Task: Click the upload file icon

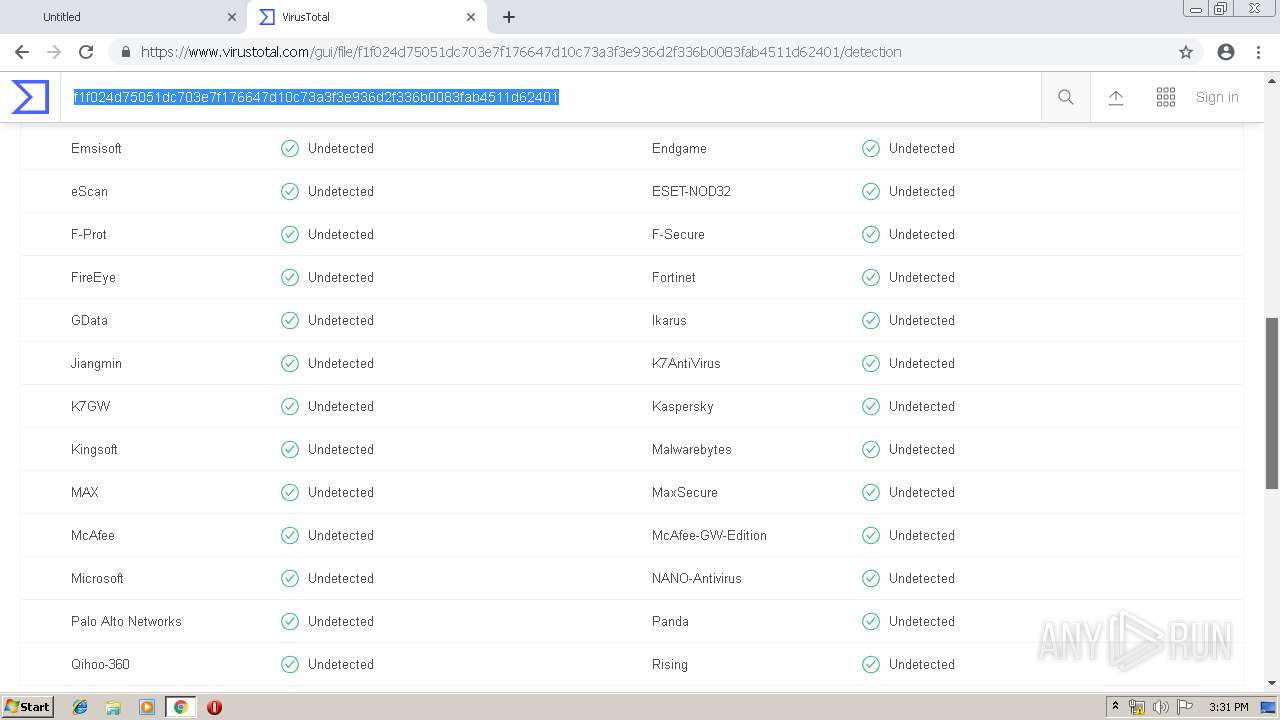Action: [x=1116, y=97]
